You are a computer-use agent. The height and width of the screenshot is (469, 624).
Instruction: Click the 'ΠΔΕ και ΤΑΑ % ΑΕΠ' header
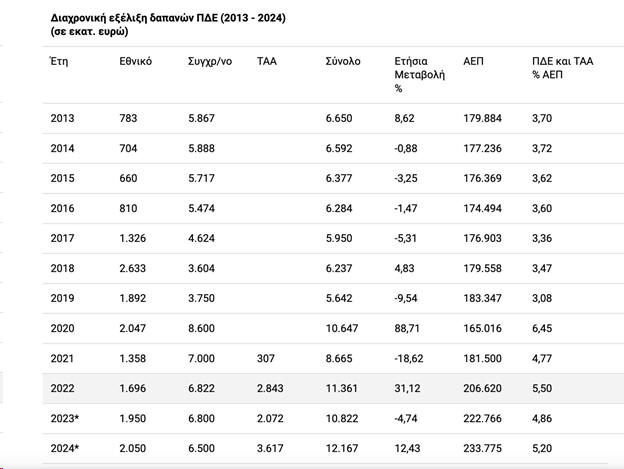[562, 68]
